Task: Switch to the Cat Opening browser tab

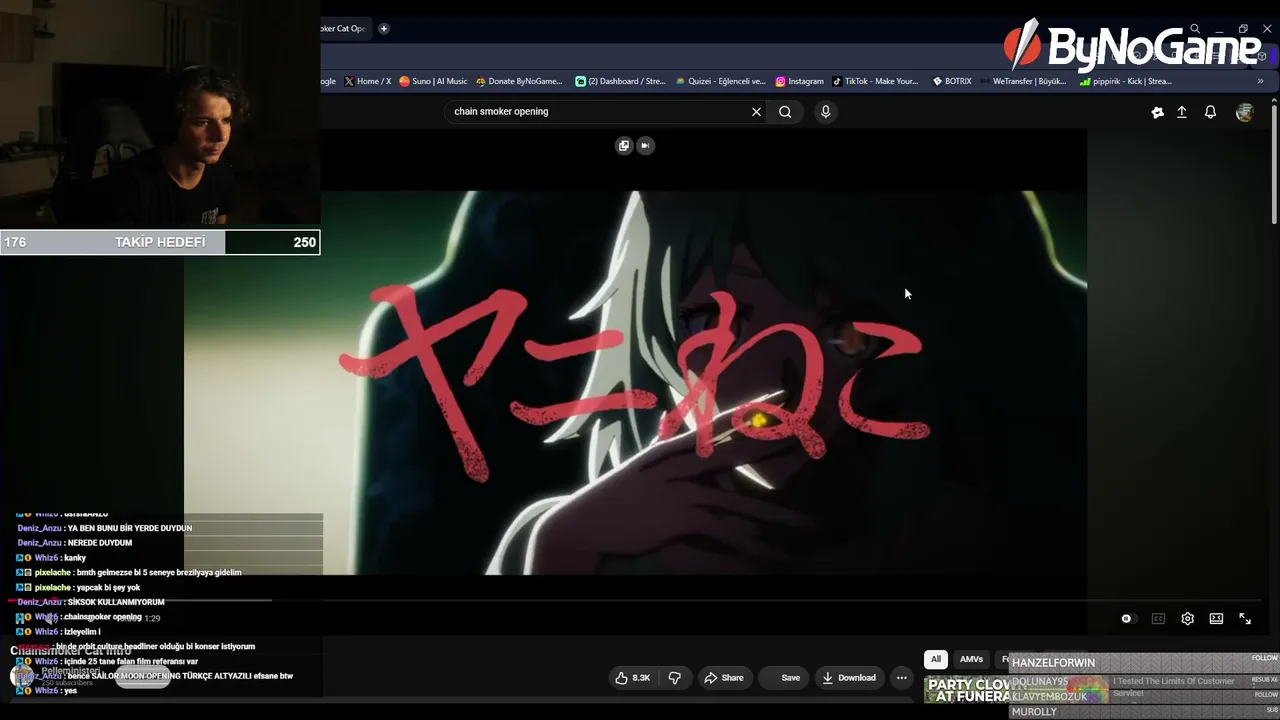Action: click(x=344, y=29)
